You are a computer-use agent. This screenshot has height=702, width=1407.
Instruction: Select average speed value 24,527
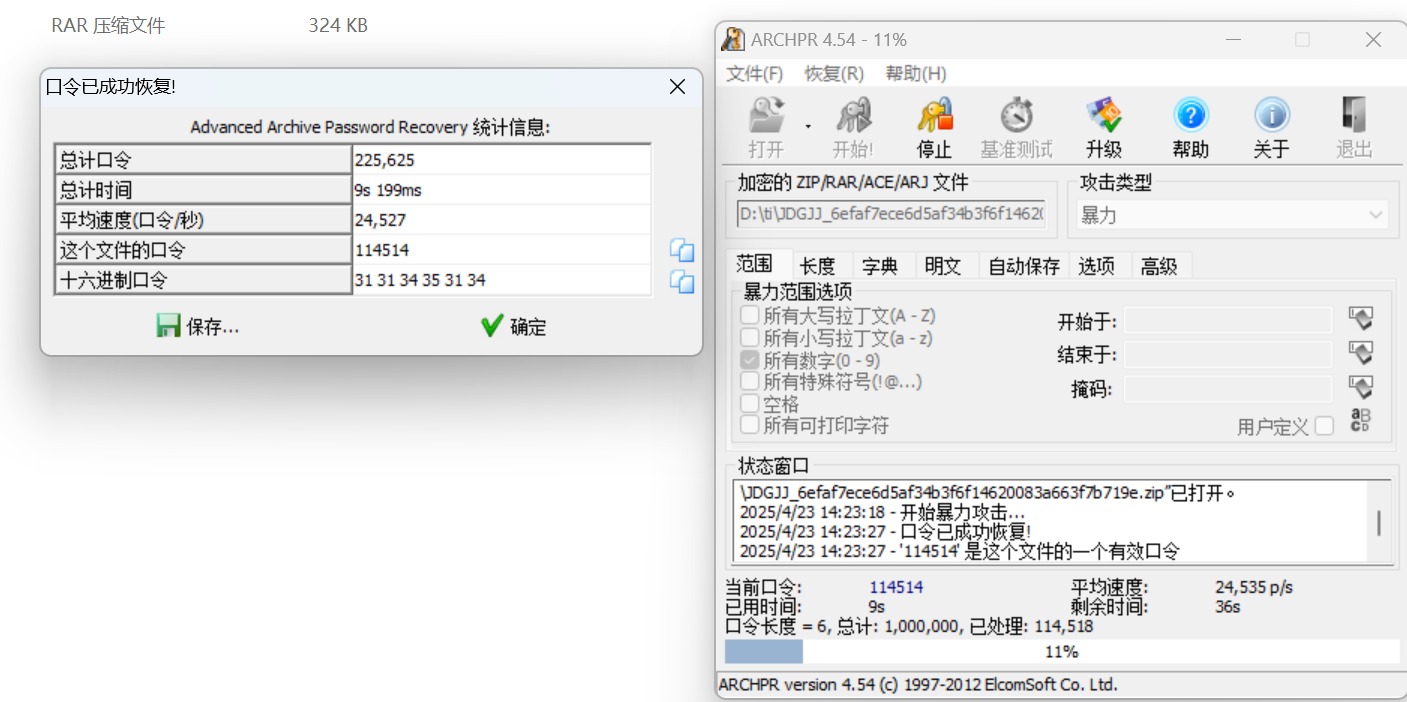(x=501, y=220)
